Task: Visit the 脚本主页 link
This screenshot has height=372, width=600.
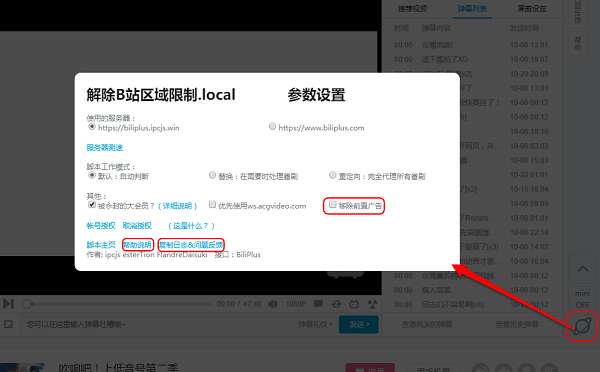Action: [101, 245]
